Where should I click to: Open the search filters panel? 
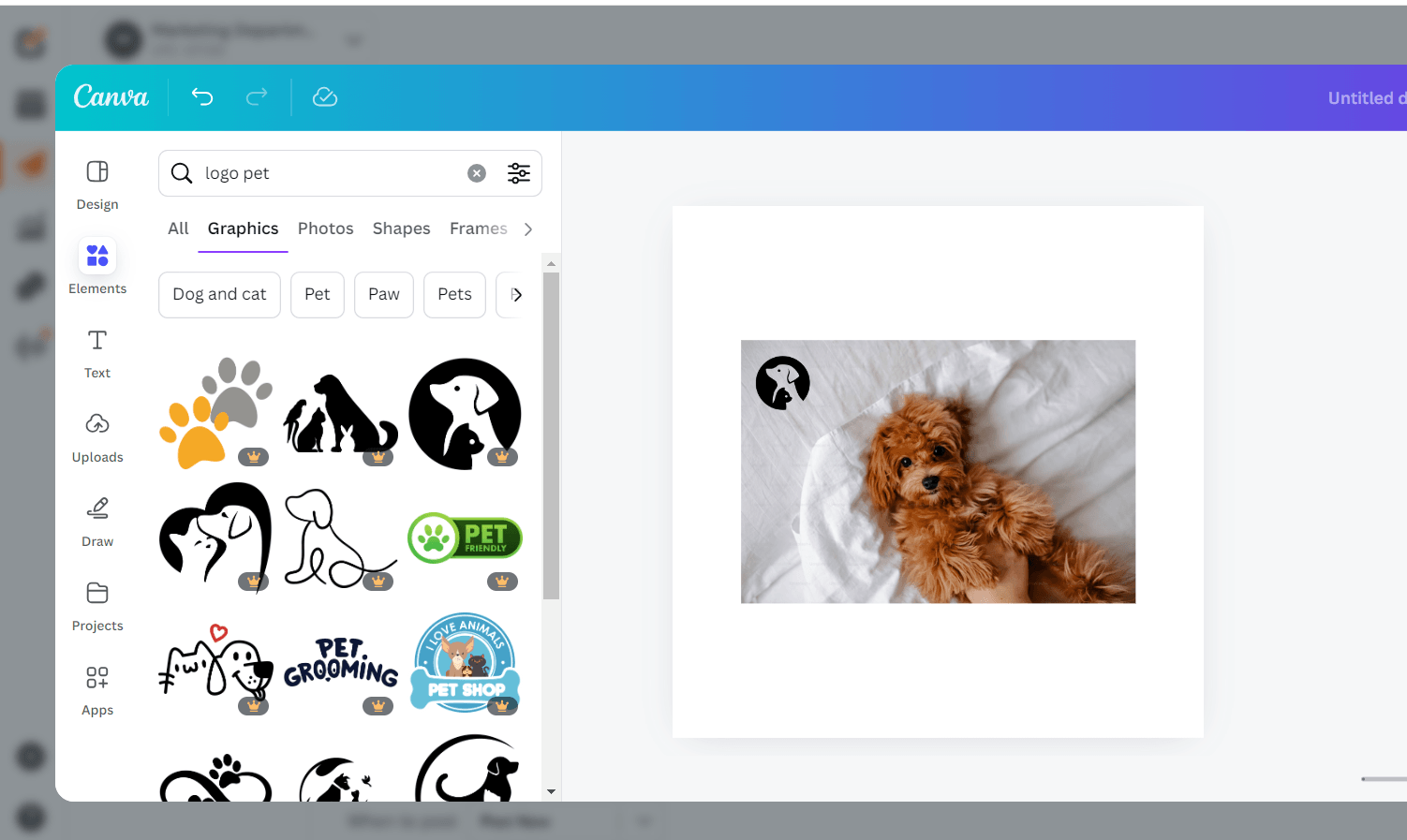pos(519,172)
